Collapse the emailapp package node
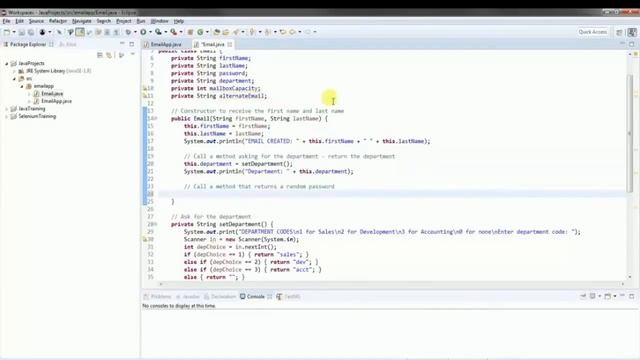640x360 pixels. click(x=22, y=86)
